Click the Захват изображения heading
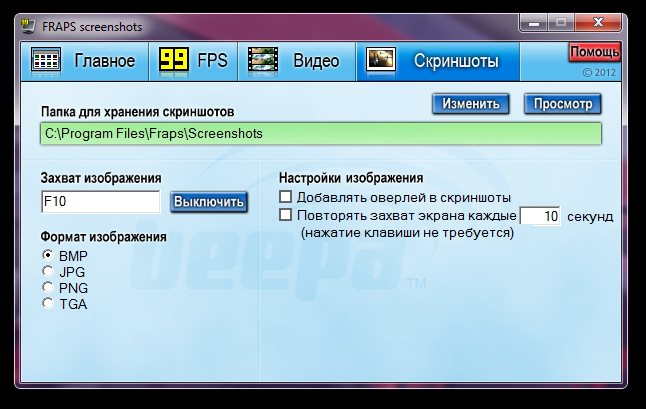 tap(101, 178)
